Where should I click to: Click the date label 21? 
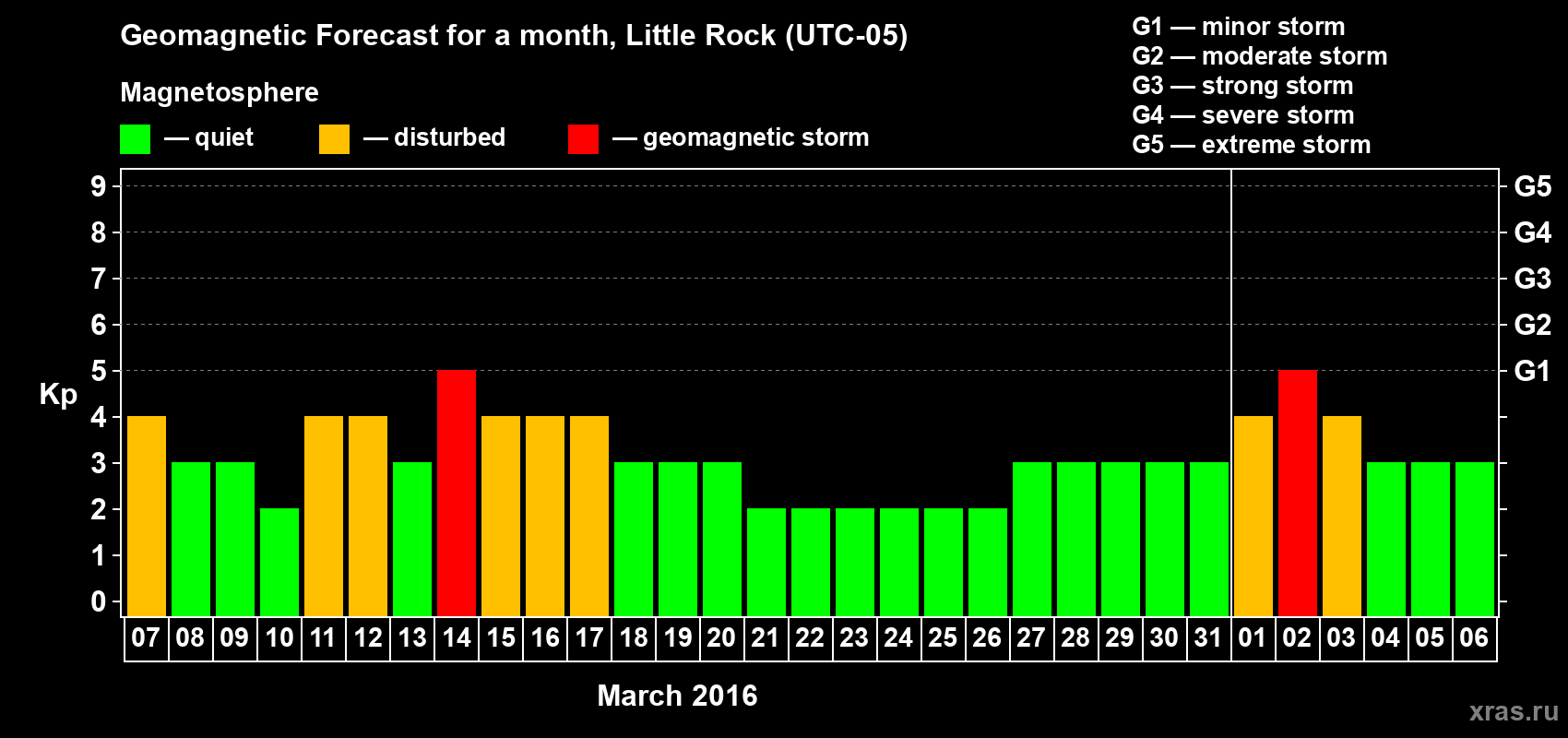coord(766,637)
